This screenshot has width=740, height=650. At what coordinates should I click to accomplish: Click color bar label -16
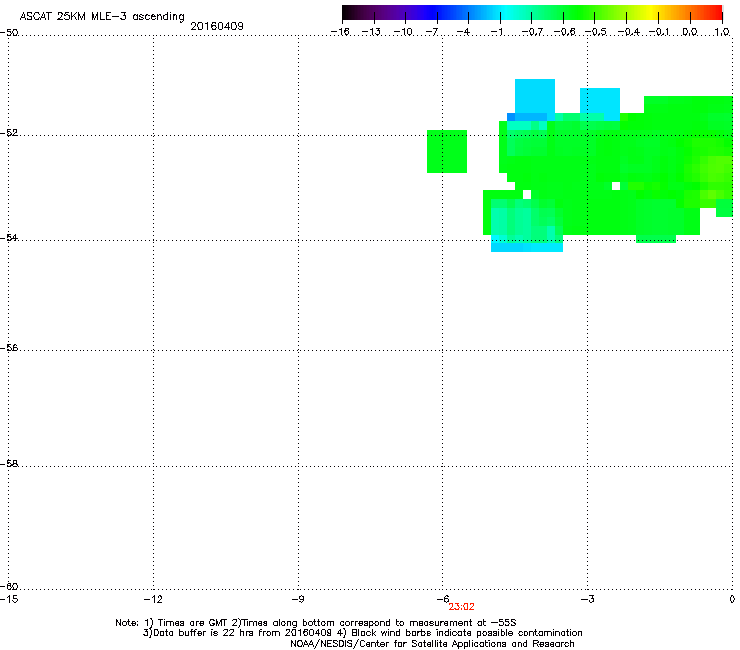coord(340,32)
